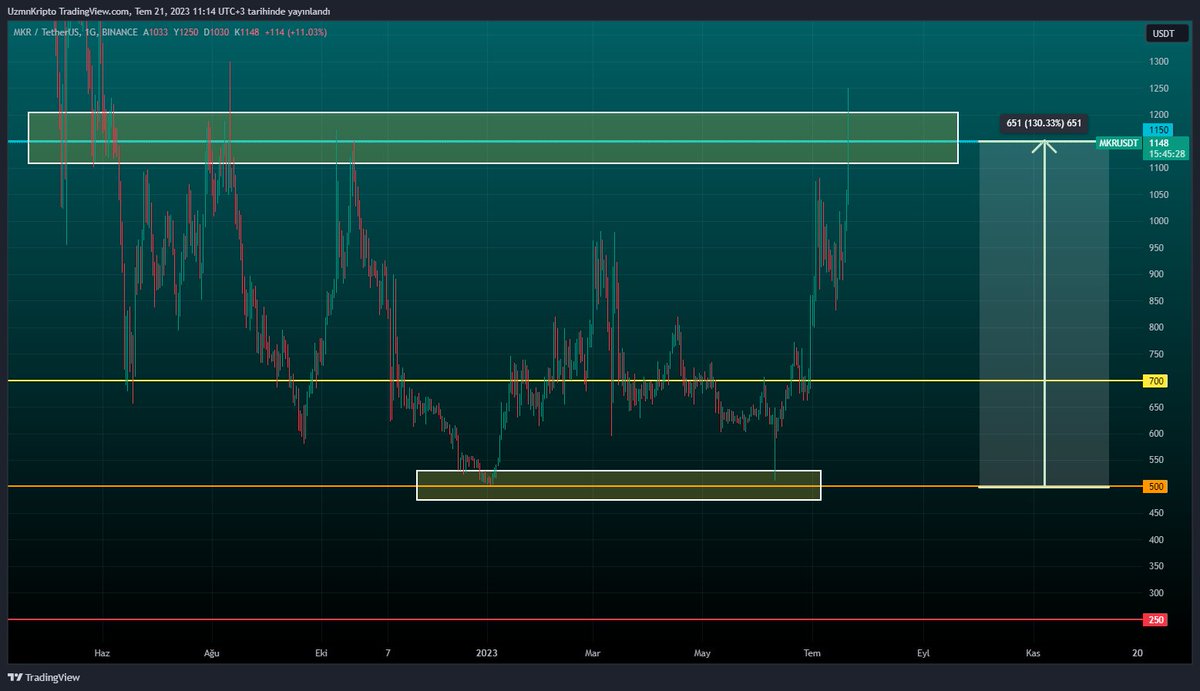Image resolution: width=1200 pixels, height=691 pixels.
Task: Click the 450 price axis label
Action: 1156,513
